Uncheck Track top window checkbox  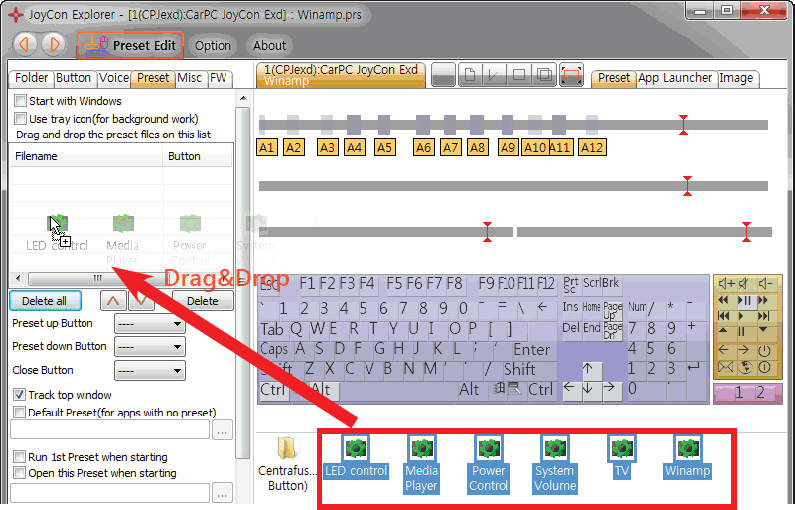tap(19, 394)
